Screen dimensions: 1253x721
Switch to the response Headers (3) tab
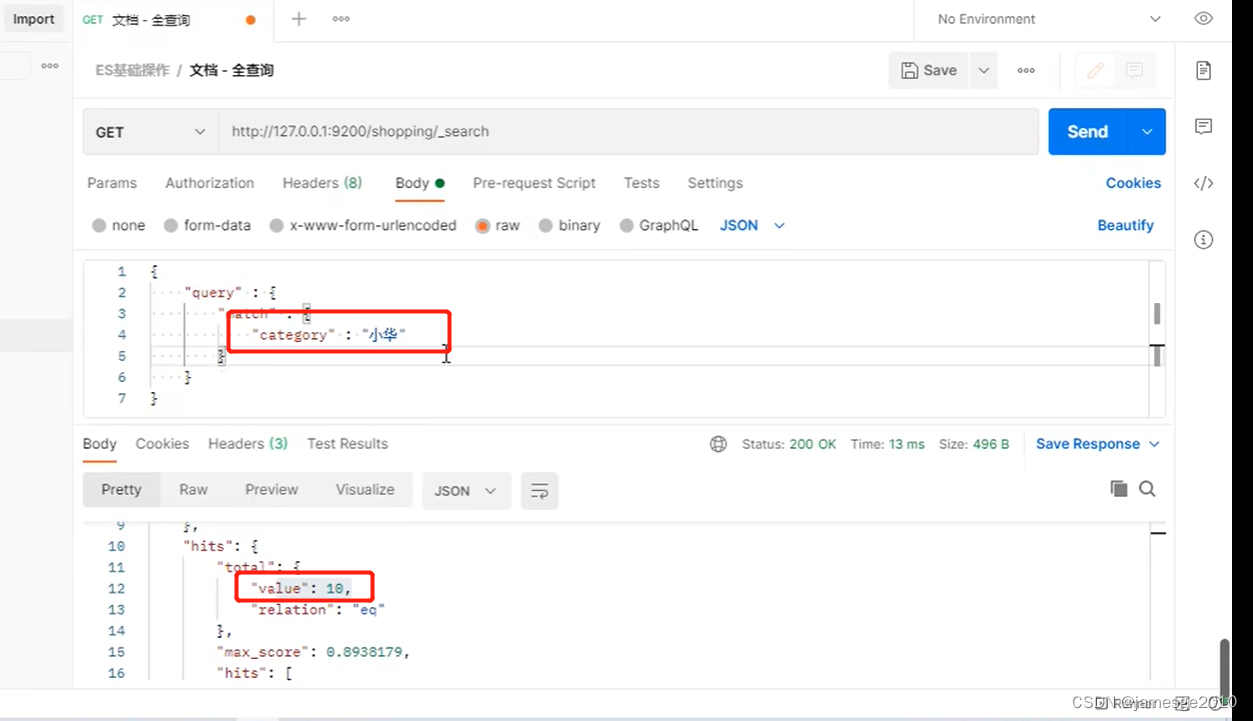248,444
